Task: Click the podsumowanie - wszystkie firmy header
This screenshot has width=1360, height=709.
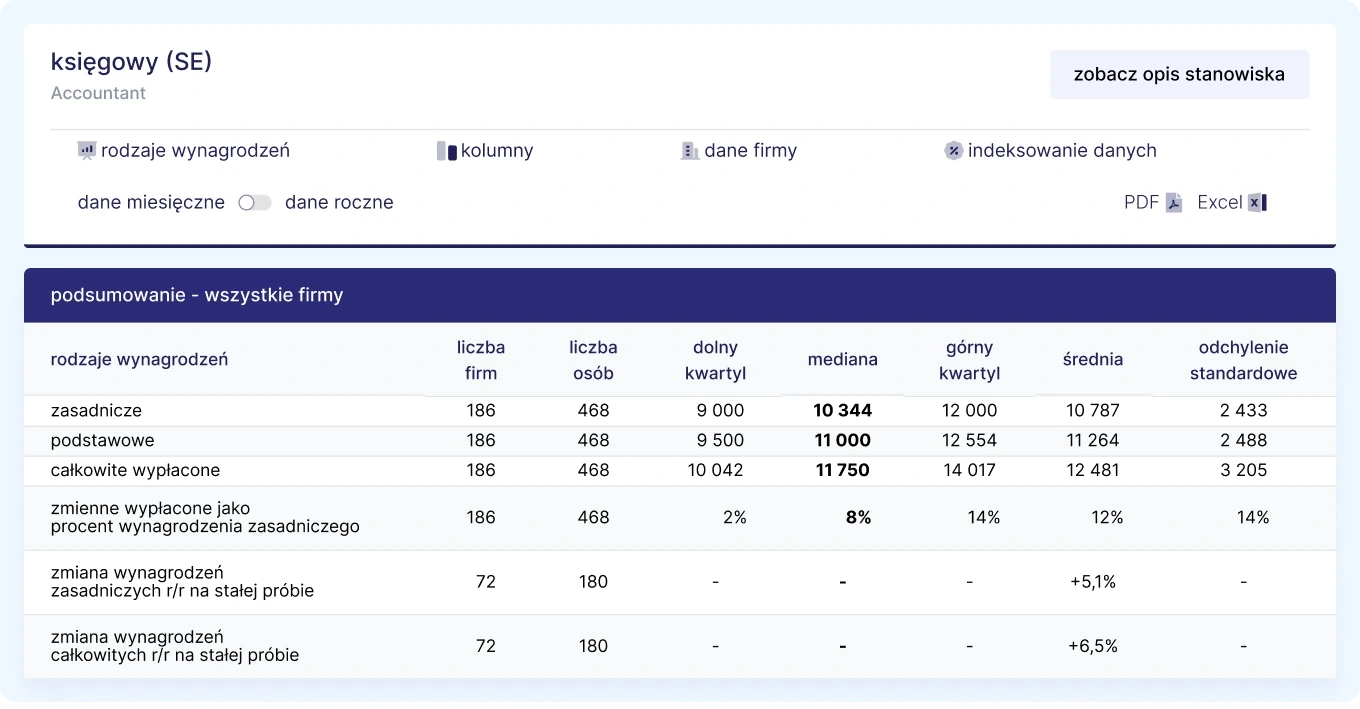Action: pyautogui.click(x=197, y=295)
